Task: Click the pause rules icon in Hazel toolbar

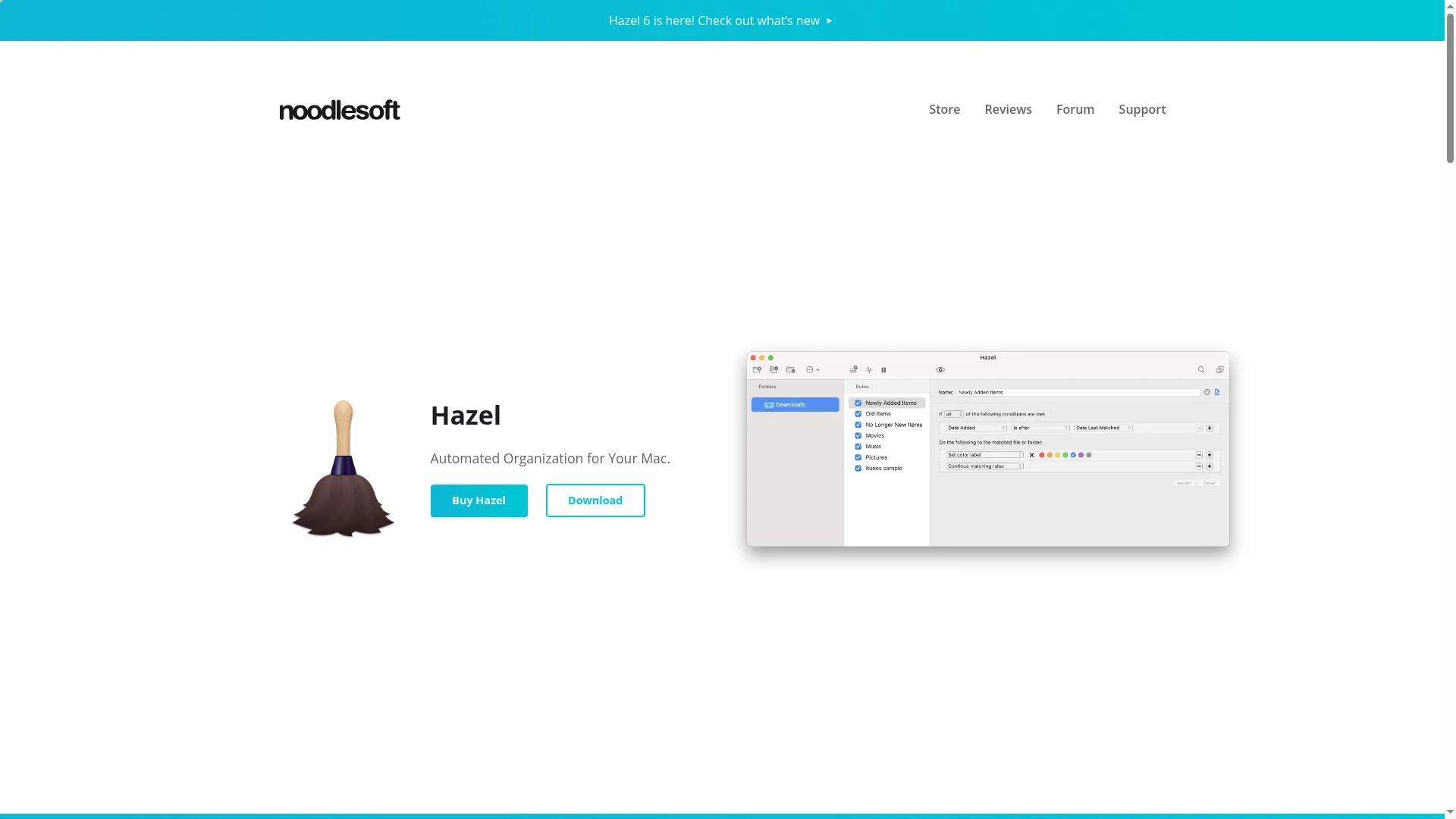Action: (x=883, y=370)
